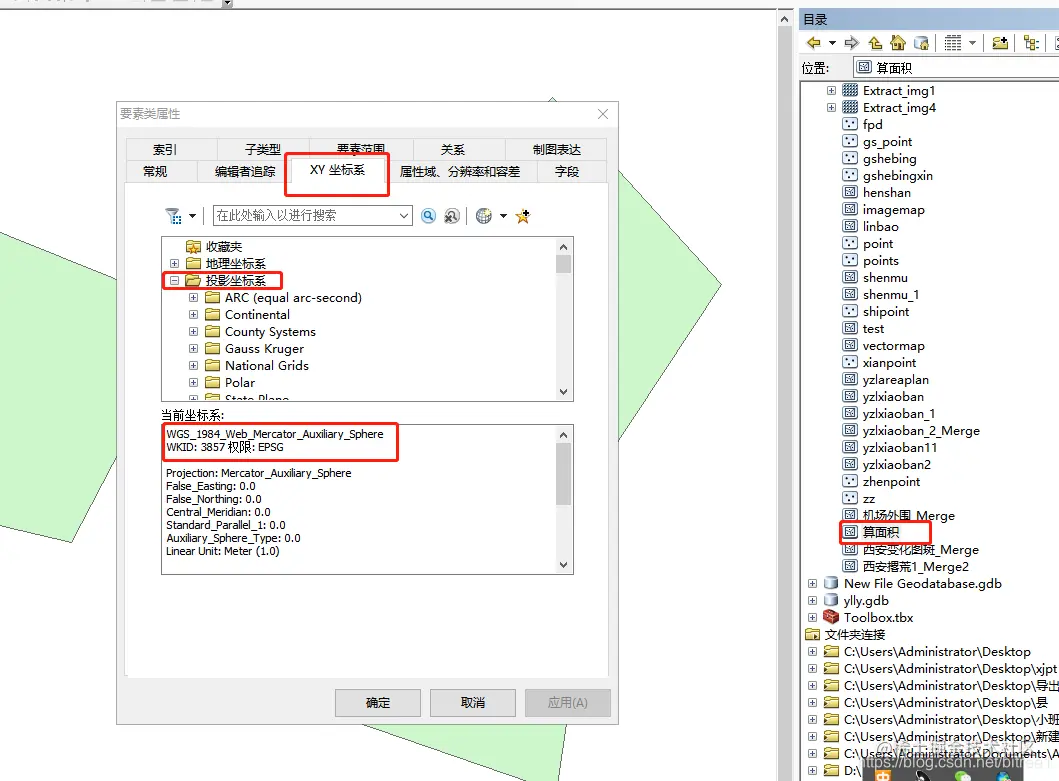
Task: Select the Gauss Kruger folder icon
Action: point(213,348)
